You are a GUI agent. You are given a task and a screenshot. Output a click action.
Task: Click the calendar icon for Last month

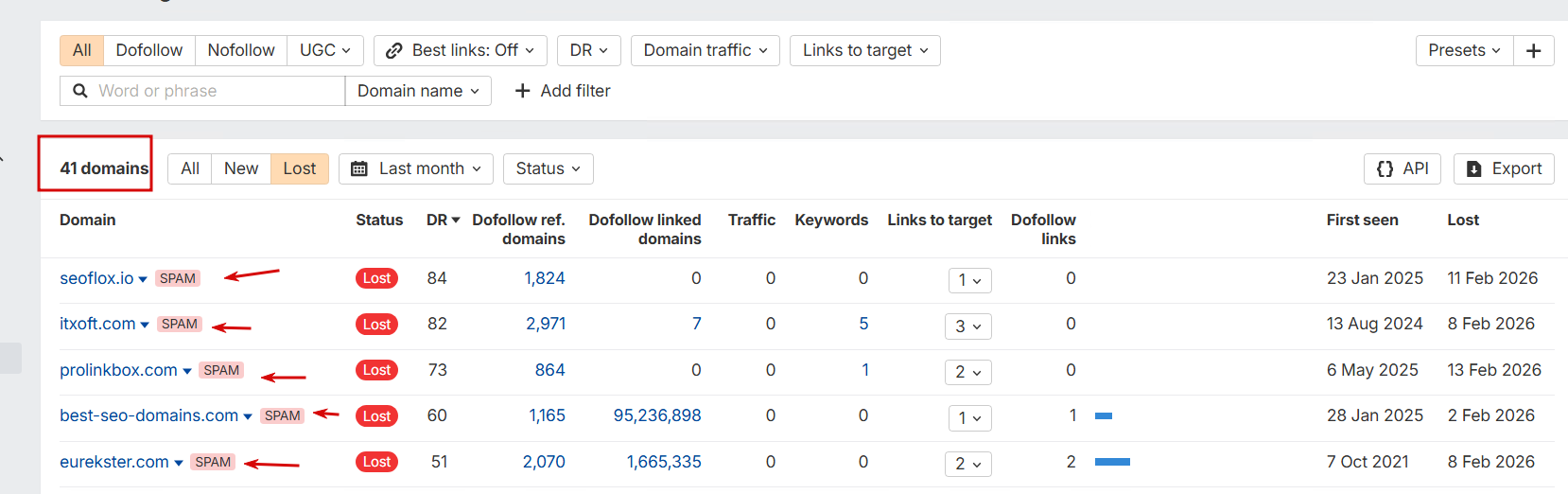click(359, 168)
